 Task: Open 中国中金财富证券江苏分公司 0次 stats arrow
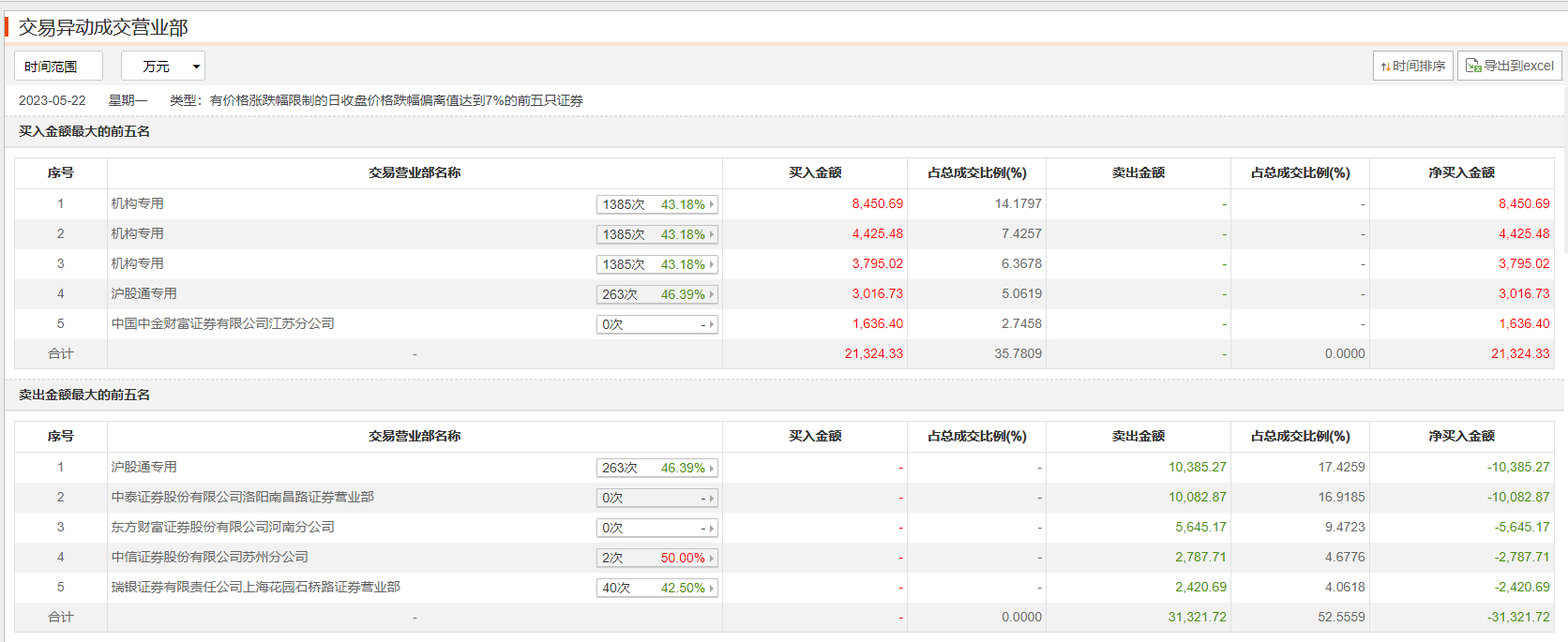click(x=711, y=324)
